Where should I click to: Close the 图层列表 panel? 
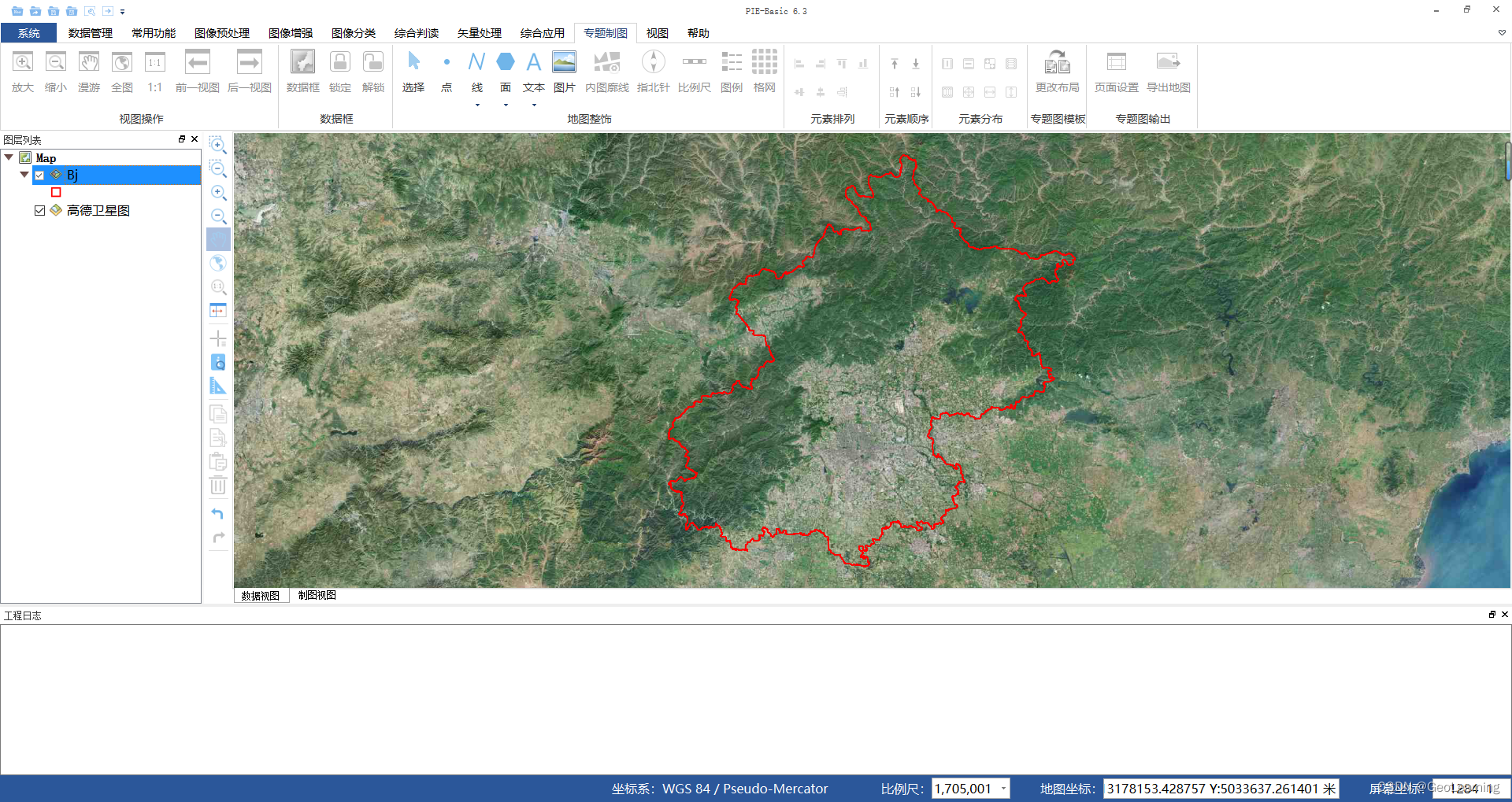point(195,139)
